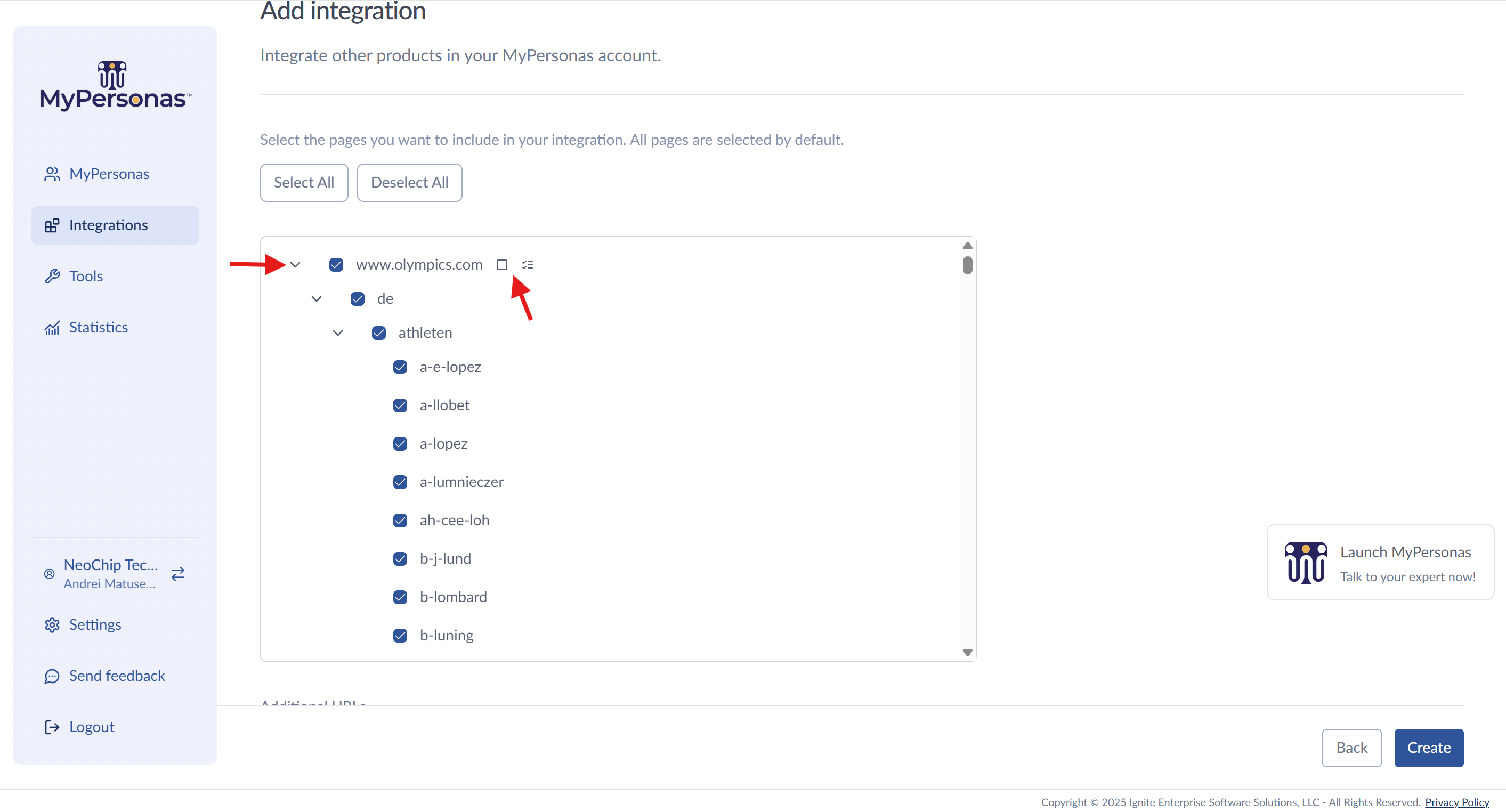
Task: Click the Deselect All button
Action: click(409, 182)
